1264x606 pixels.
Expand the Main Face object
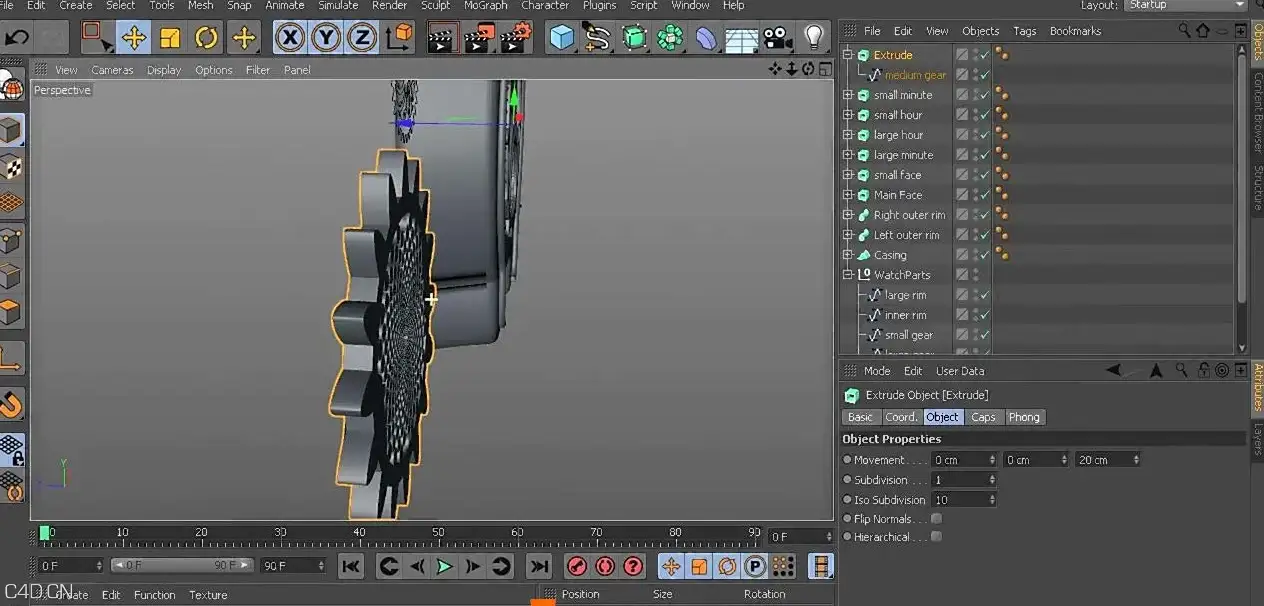point(848,195)
